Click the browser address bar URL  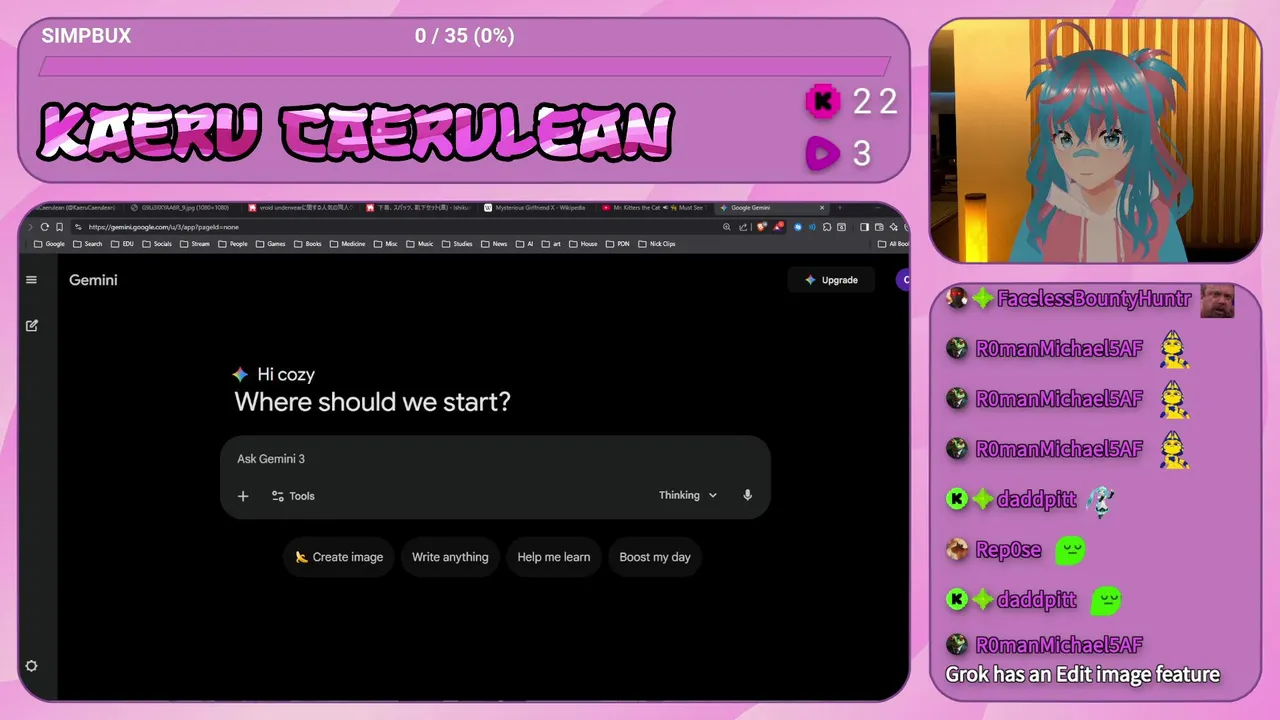pyautogui.click(x=163, y=227)
